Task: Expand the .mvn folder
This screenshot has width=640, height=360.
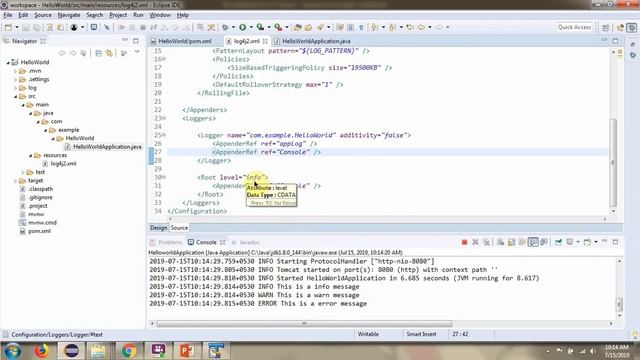Action: 16,71
